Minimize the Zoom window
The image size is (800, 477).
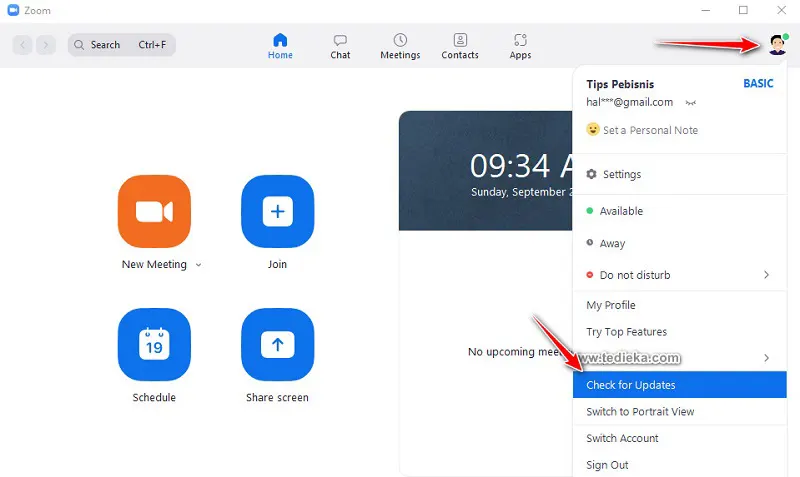(706, 10)
